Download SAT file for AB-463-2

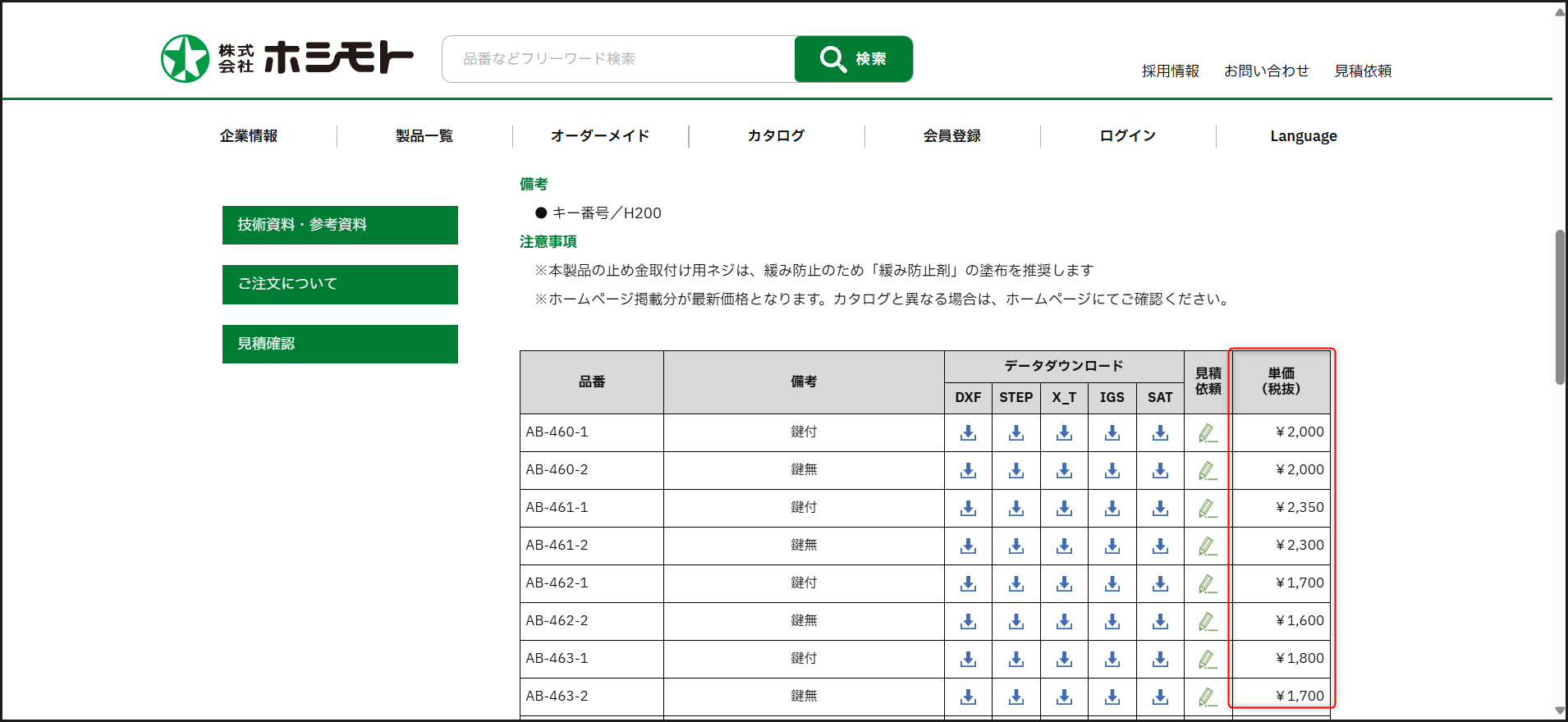click(x=1160, y=697)
